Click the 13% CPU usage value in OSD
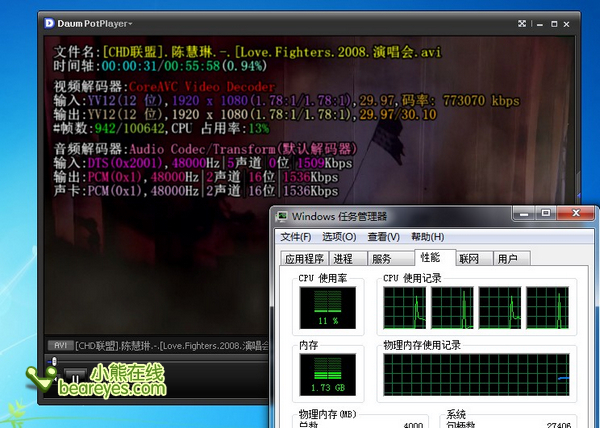Screen dimensions: 600x428 tap(259, 129)
